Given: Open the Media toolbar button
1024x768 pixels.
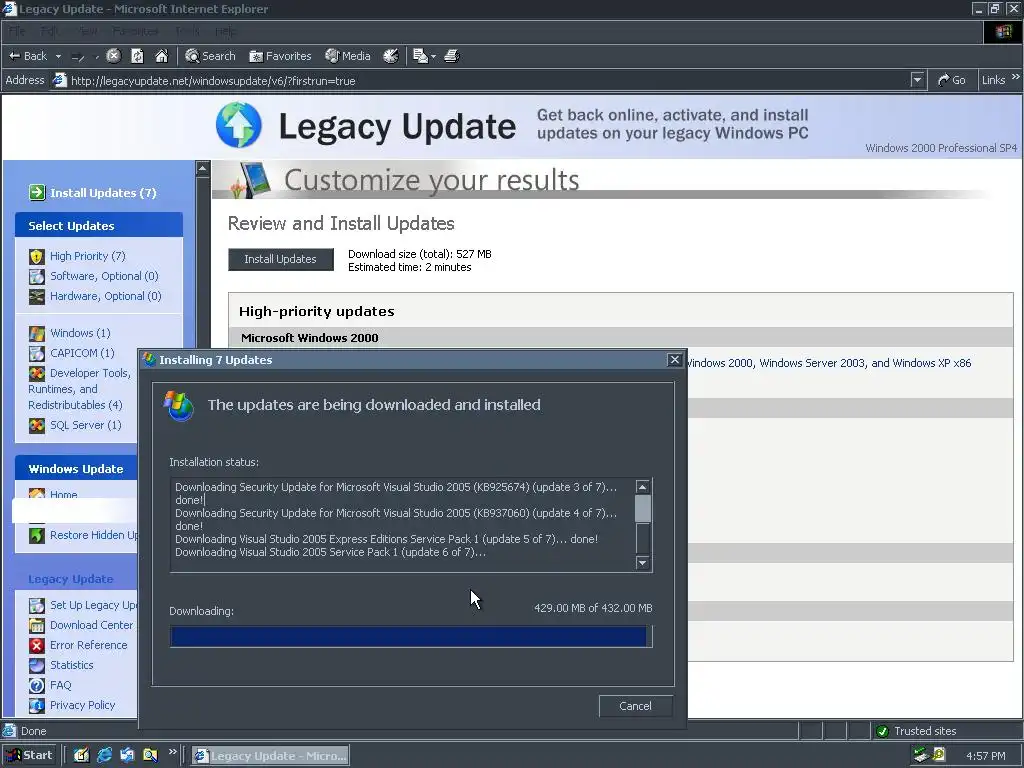Looking at the screenshot, I should pos(348,56).
